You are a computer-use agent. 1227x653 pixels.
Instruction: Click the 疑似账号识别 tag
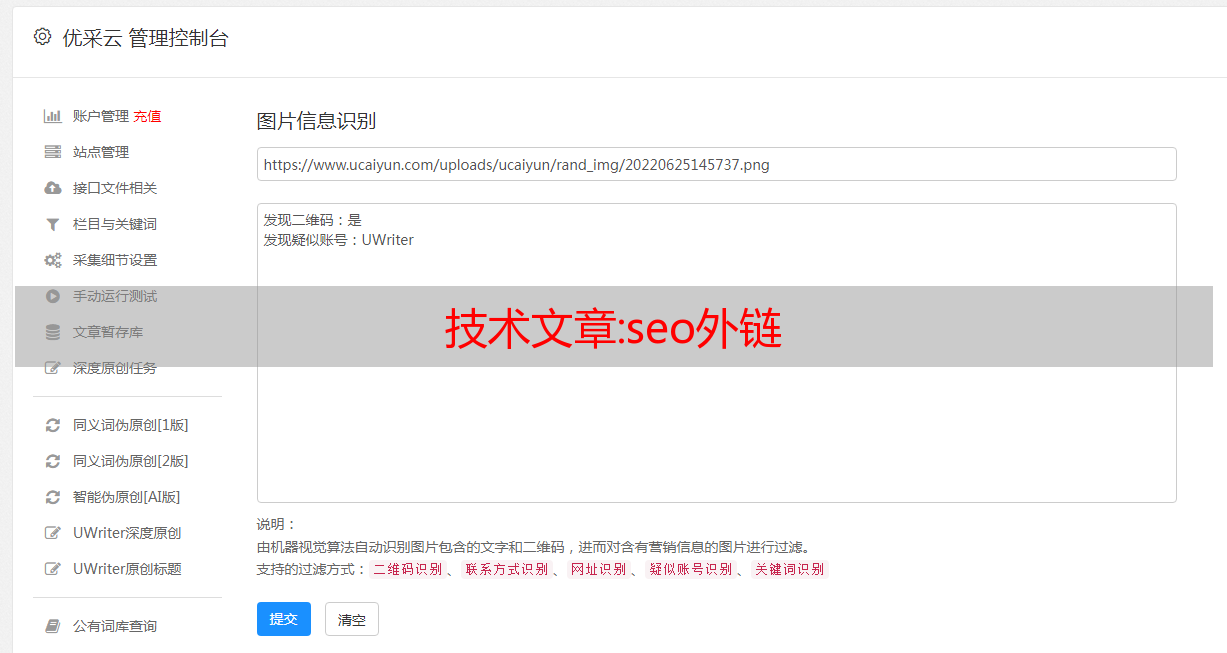(690, 569)
